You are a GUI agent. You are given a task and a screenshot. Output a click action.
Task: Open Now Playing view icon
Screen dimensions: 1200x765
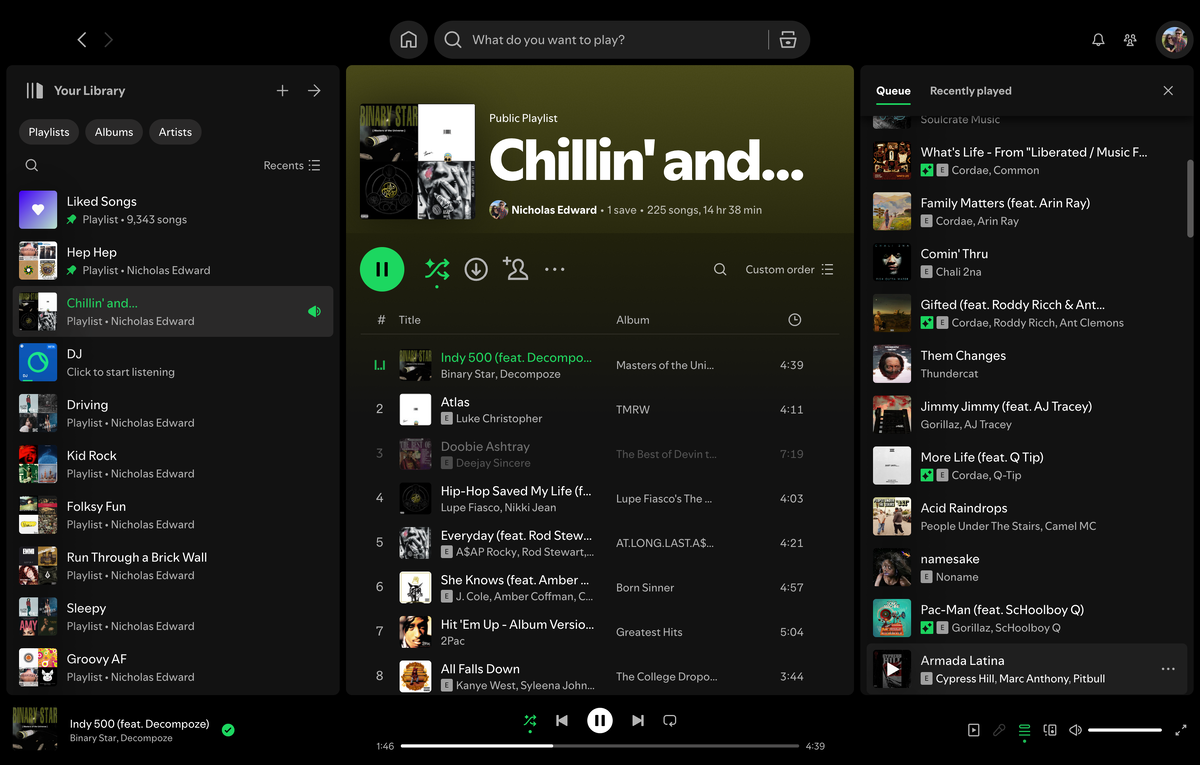(974, 730)
